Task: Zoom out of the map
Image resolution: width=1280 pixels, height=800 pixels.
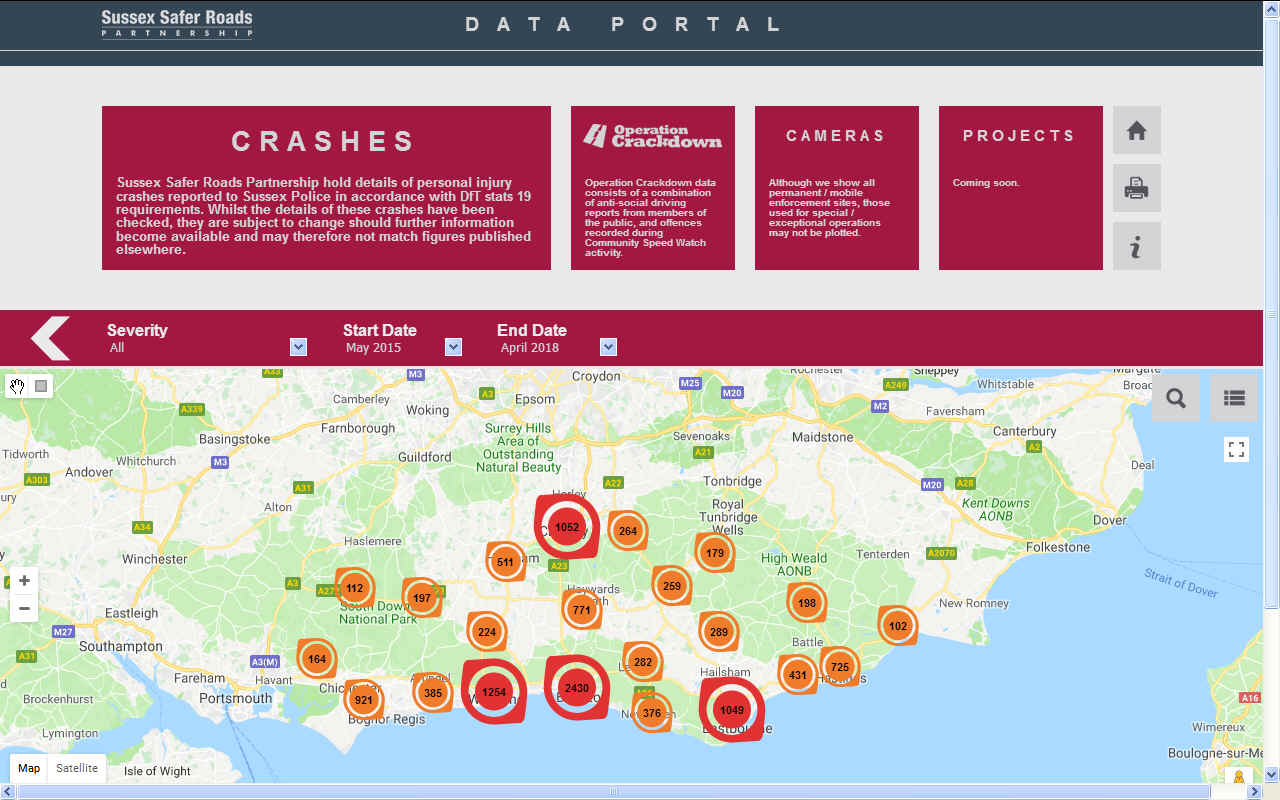Action: point(24,608)
